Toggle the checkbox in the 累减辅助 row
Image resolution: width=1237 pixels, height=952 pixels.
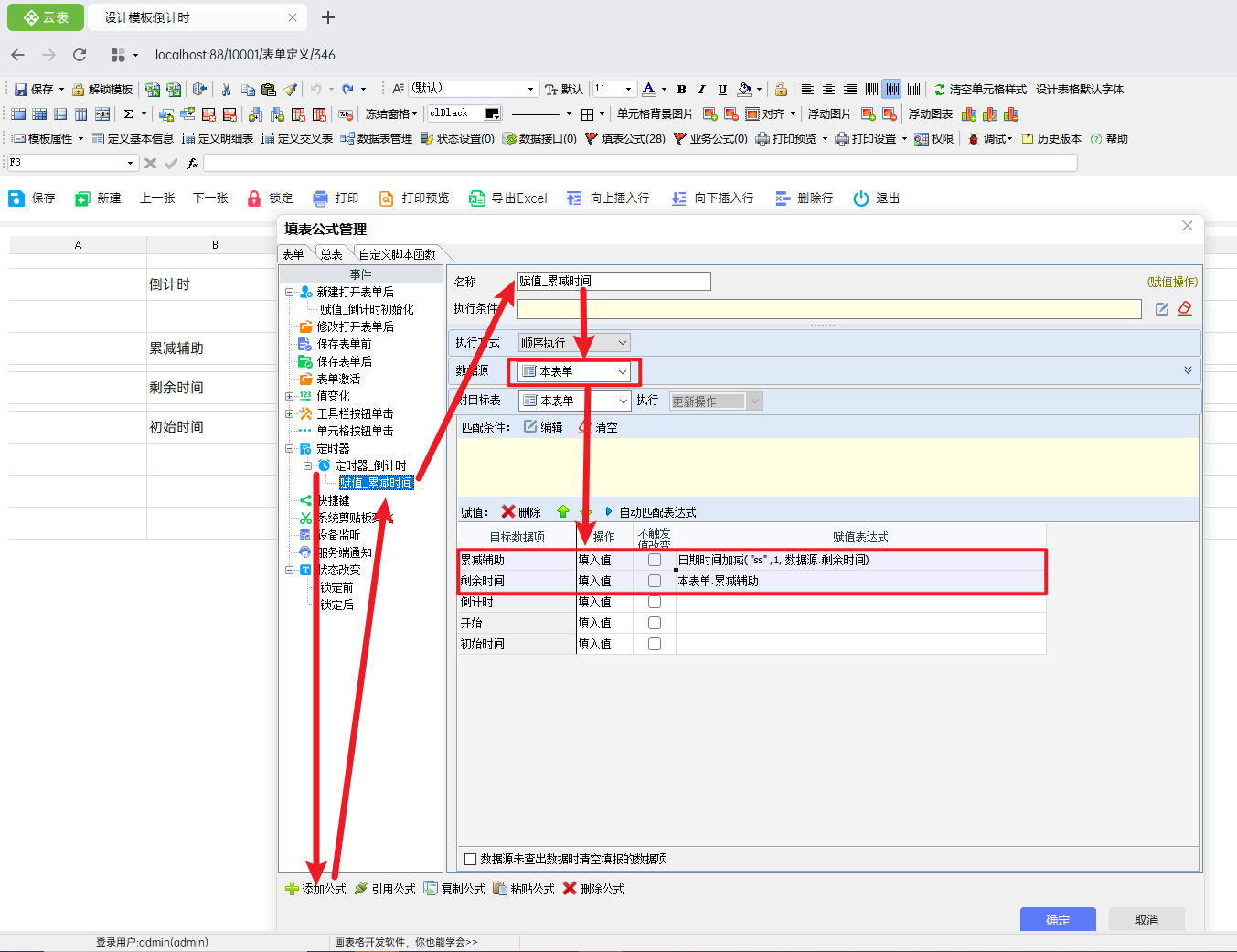(655, 560)
